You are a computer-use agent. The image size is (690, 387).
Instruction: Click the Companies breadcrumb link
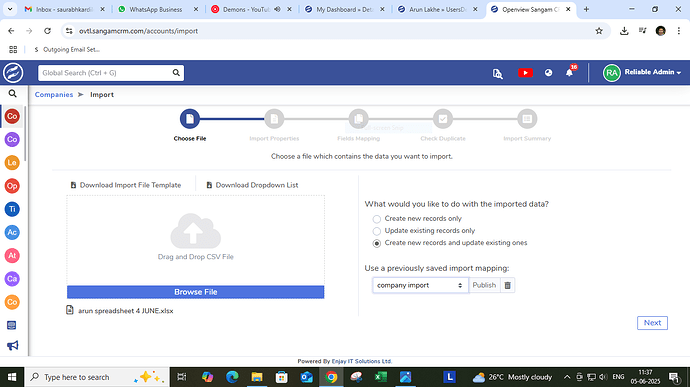click(54, 95)
